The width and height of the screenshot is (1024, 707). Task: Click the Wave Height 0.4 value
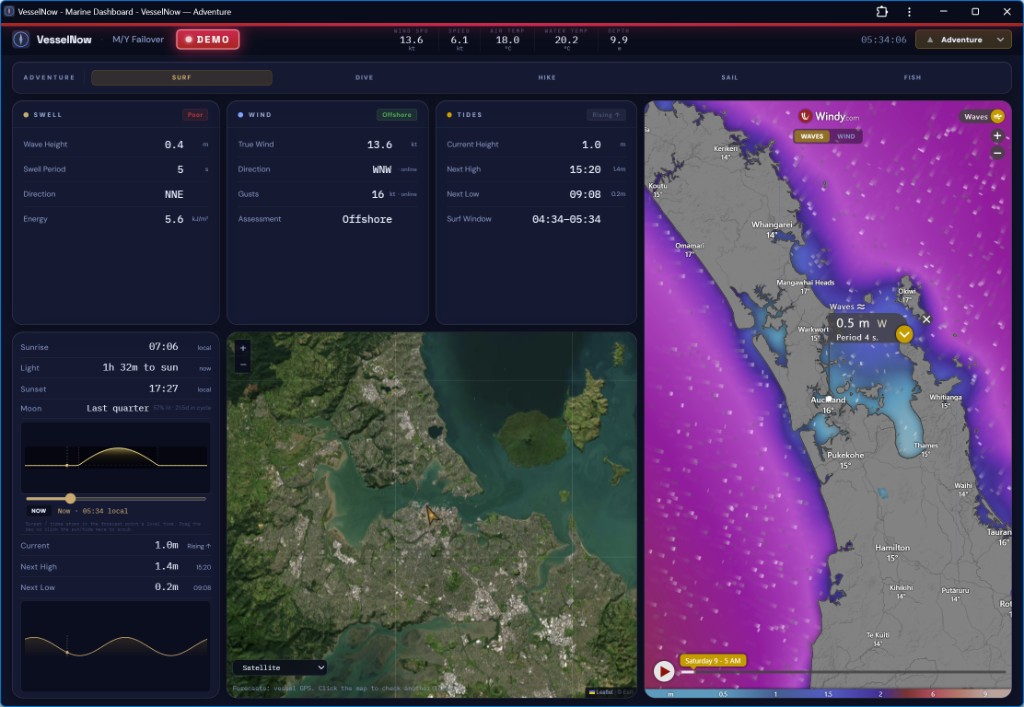pyautogui.click(x=174, y=145)
